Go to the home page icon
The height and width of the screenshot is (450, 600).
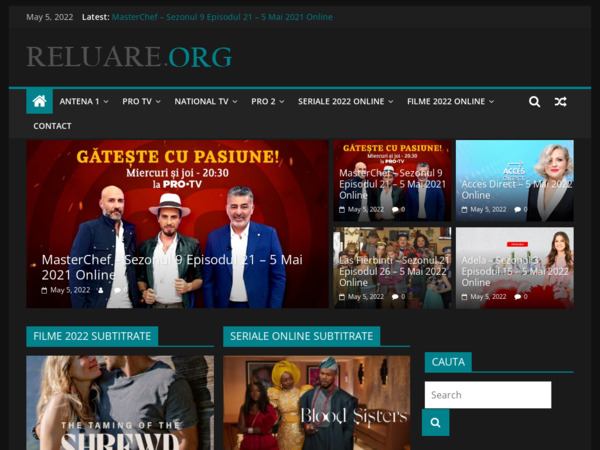click(39, 101)
